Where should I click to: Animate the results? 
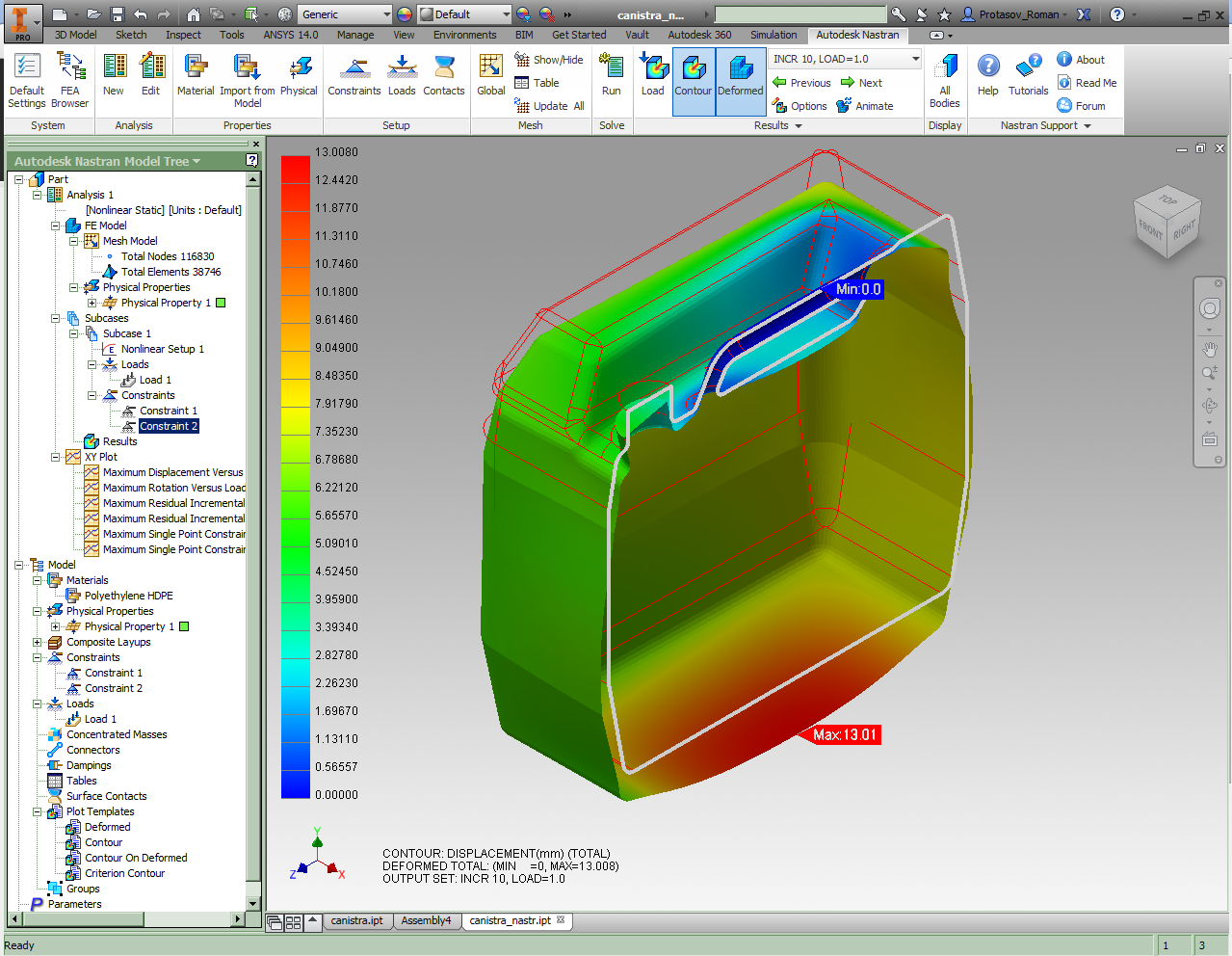(x=865, y=106)
